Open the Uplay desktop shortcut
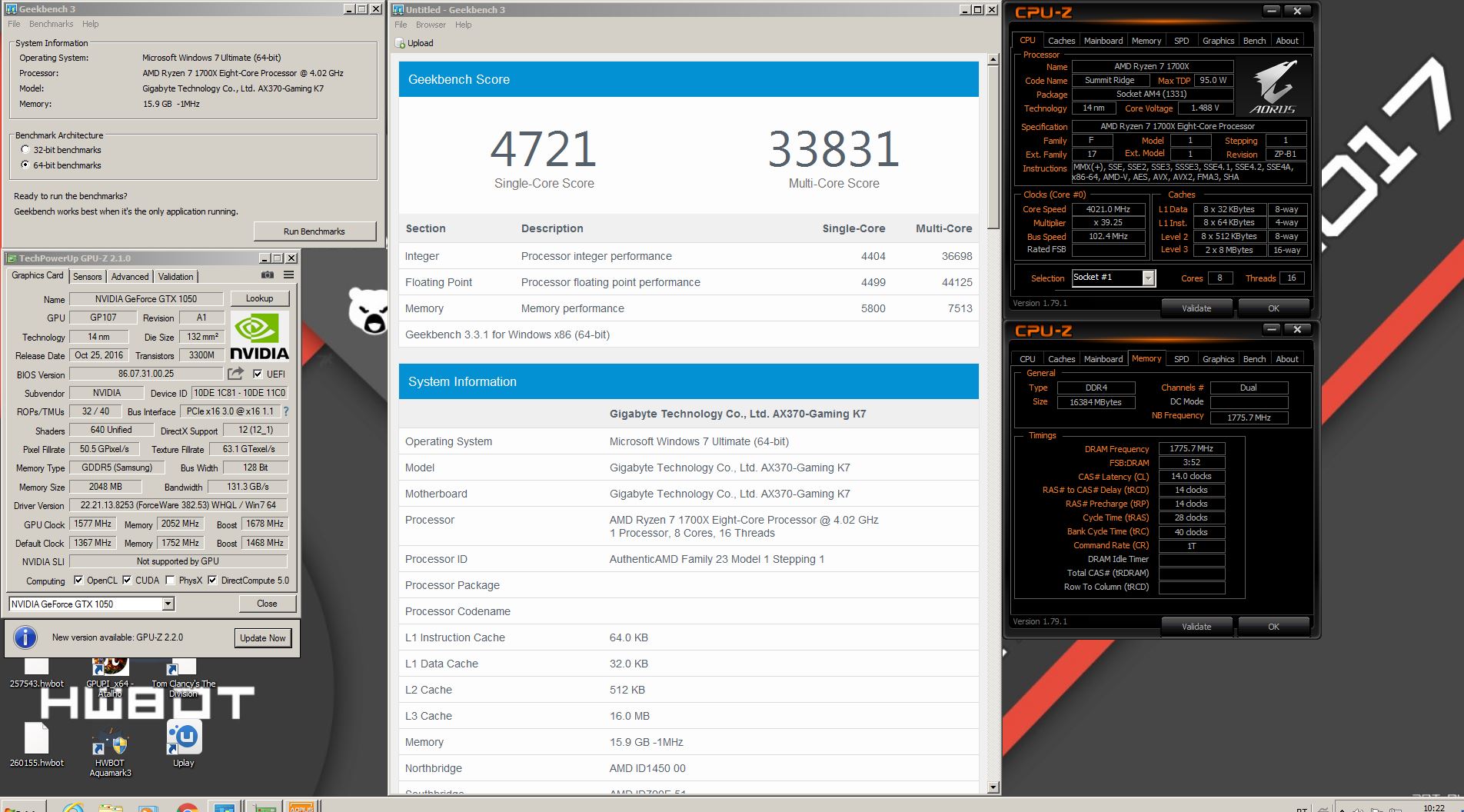 click(x=184, y=743)
